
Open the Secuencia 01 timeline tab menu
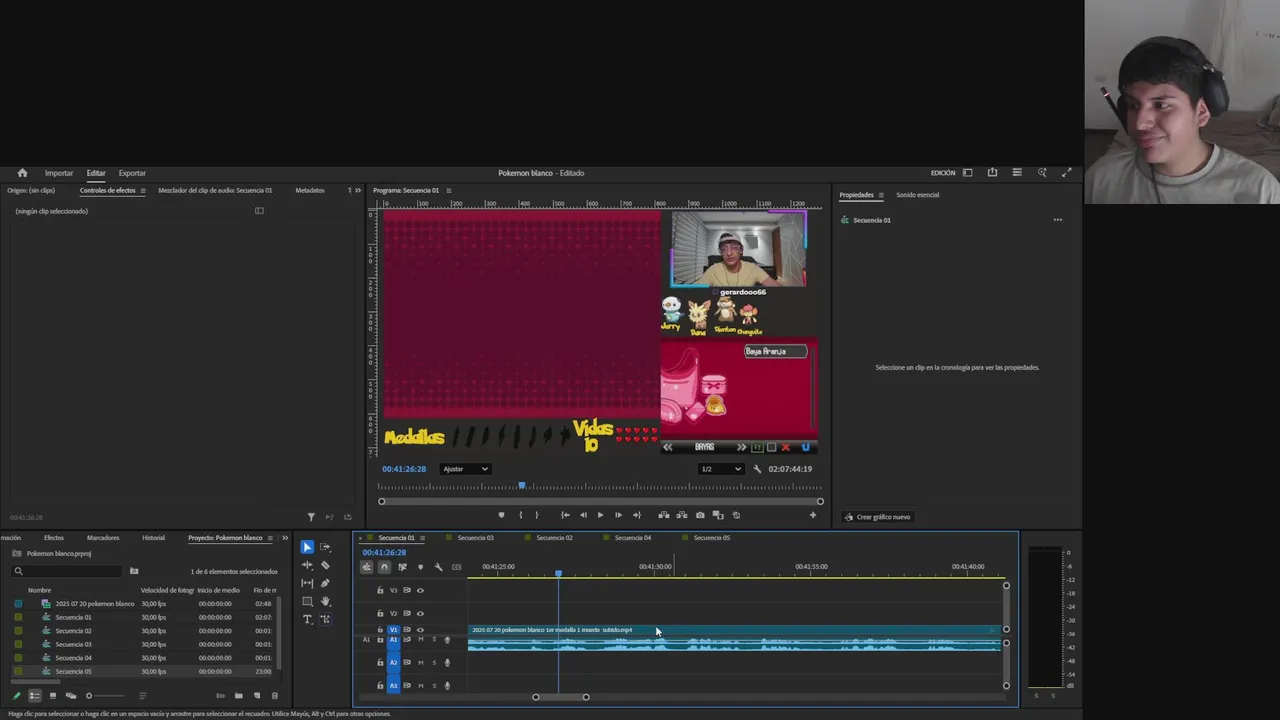[422, 538]
